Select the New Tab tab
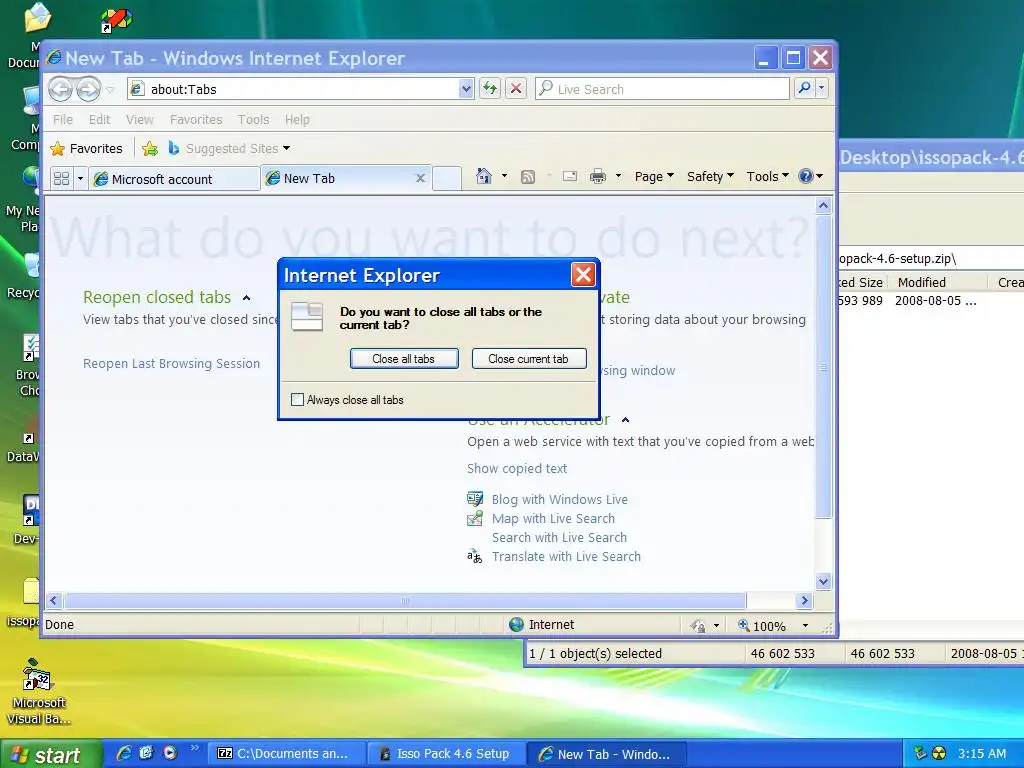 346,178
